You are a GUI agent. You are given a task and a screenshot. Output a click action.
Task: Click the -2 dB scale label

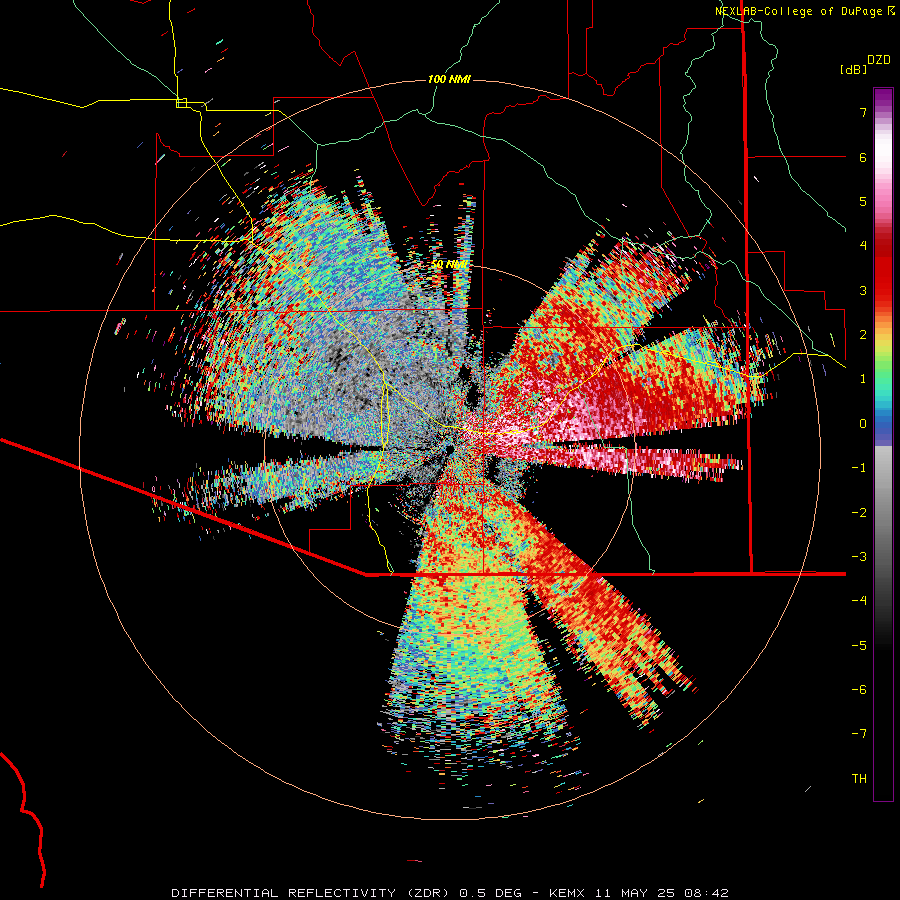(x=859, y=513)
